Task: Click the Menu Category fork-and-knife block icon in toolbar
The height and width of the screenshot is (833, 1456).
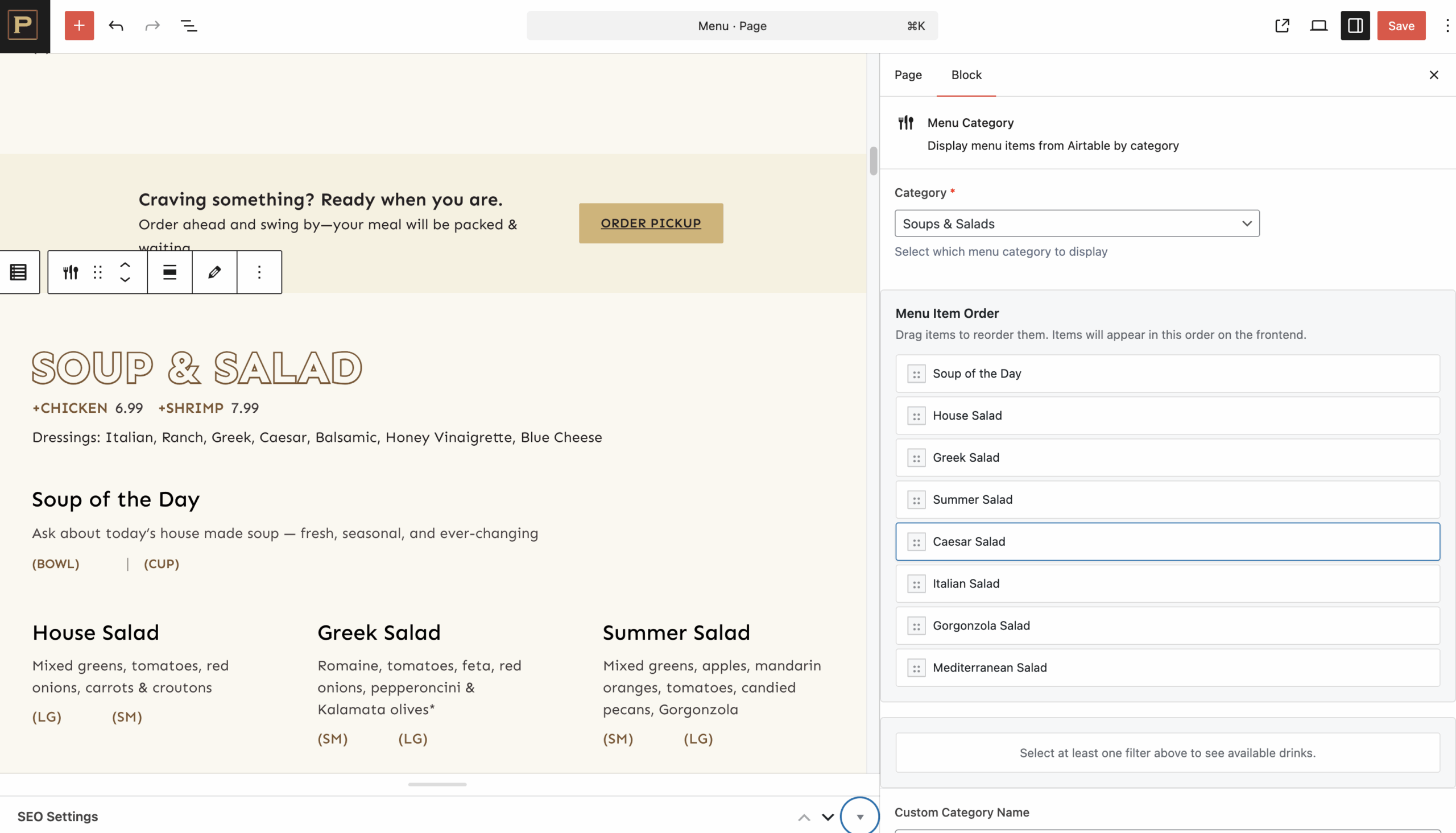Action: coord(71,272)
